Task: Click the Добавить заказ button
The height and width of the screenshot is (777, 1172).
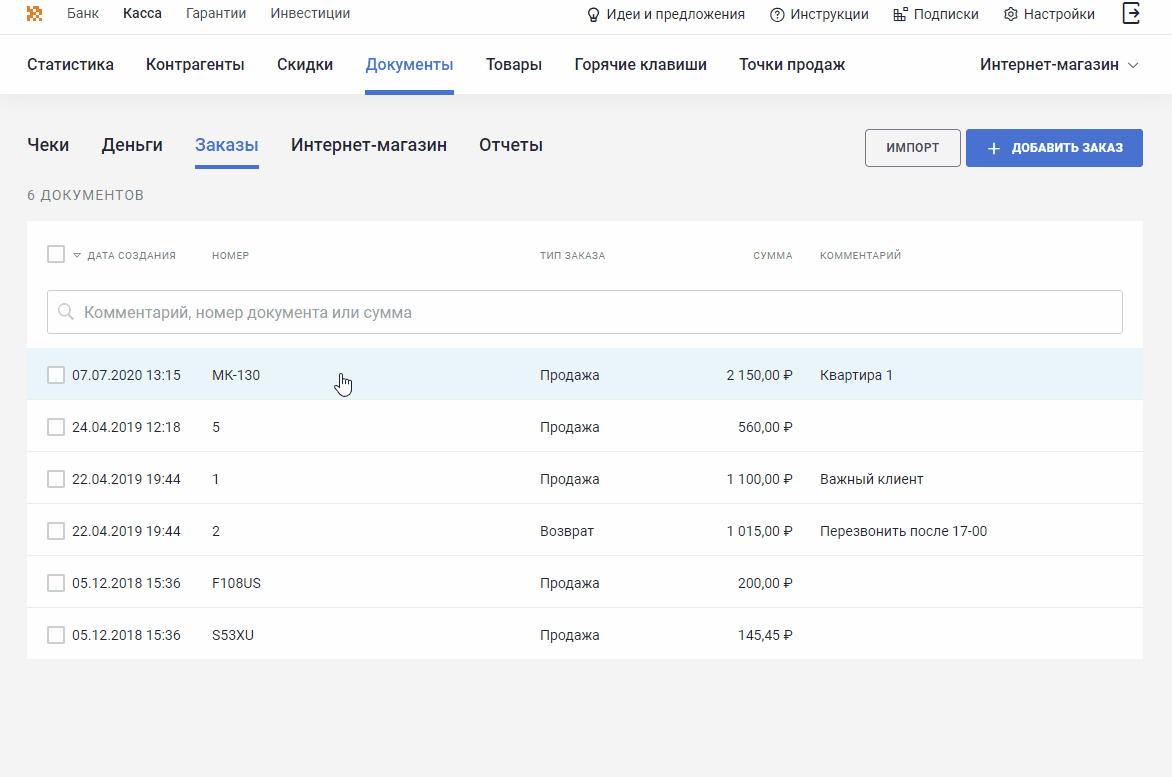Action: (x=1054, y=148)
